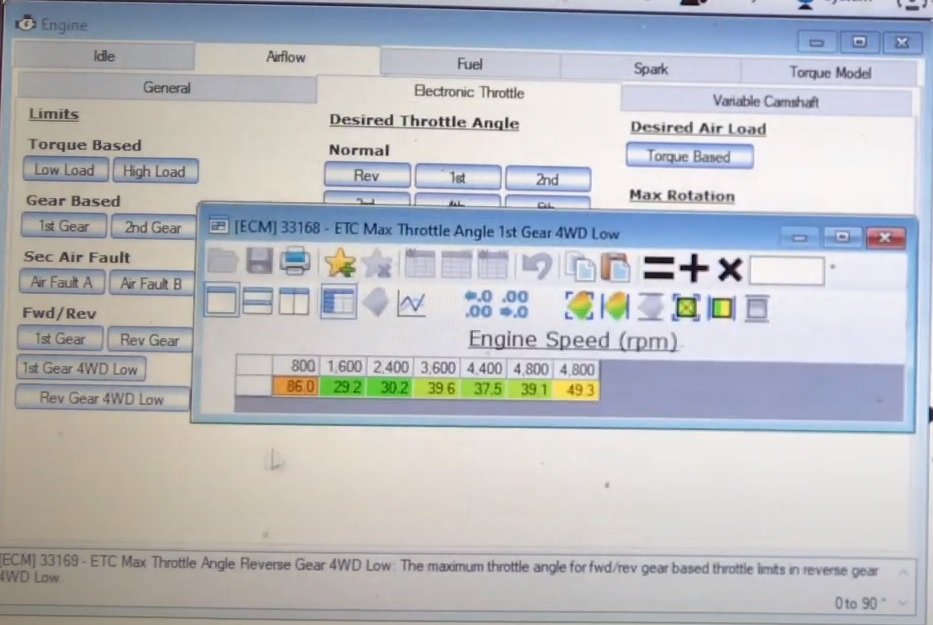Screen dimensions: 933x625
Task: Select the Variable Camshaft sub-tab
Action: [x=766, y=101]
